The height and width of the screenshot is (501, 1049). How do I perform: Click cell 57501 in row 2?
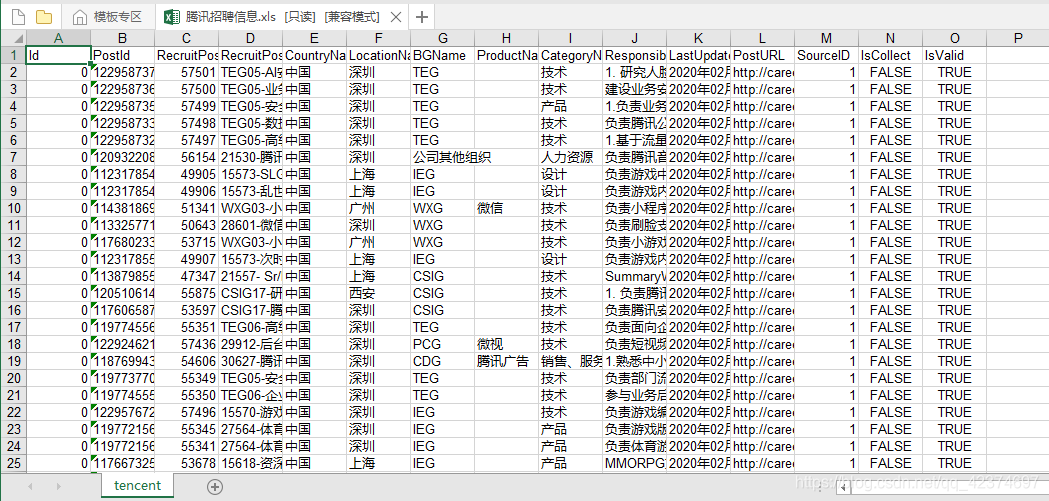tap(187, 72)
